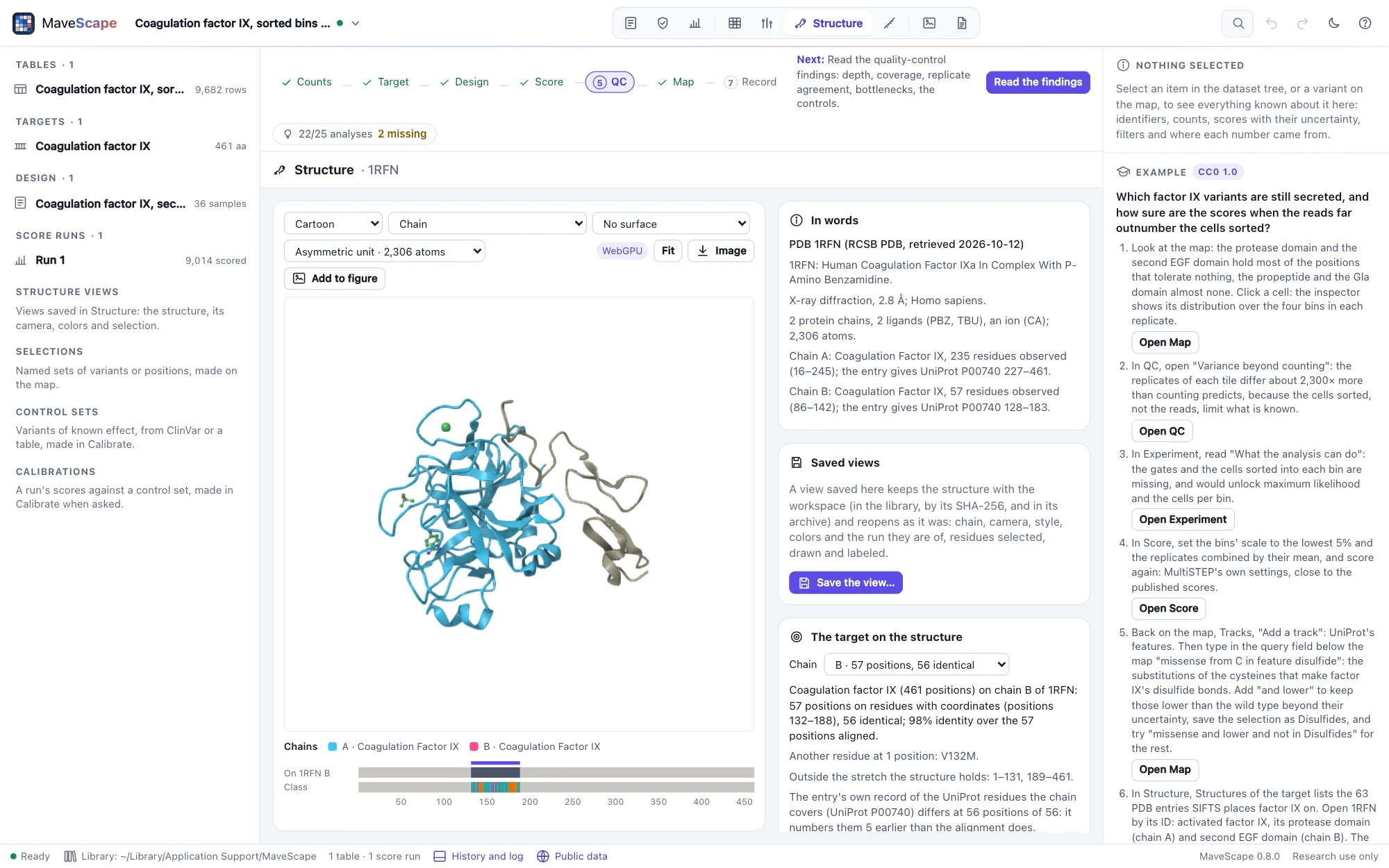1389x868 pixels.
Task: Click the save icon beside Saved views heading
Action: [797, 462]
